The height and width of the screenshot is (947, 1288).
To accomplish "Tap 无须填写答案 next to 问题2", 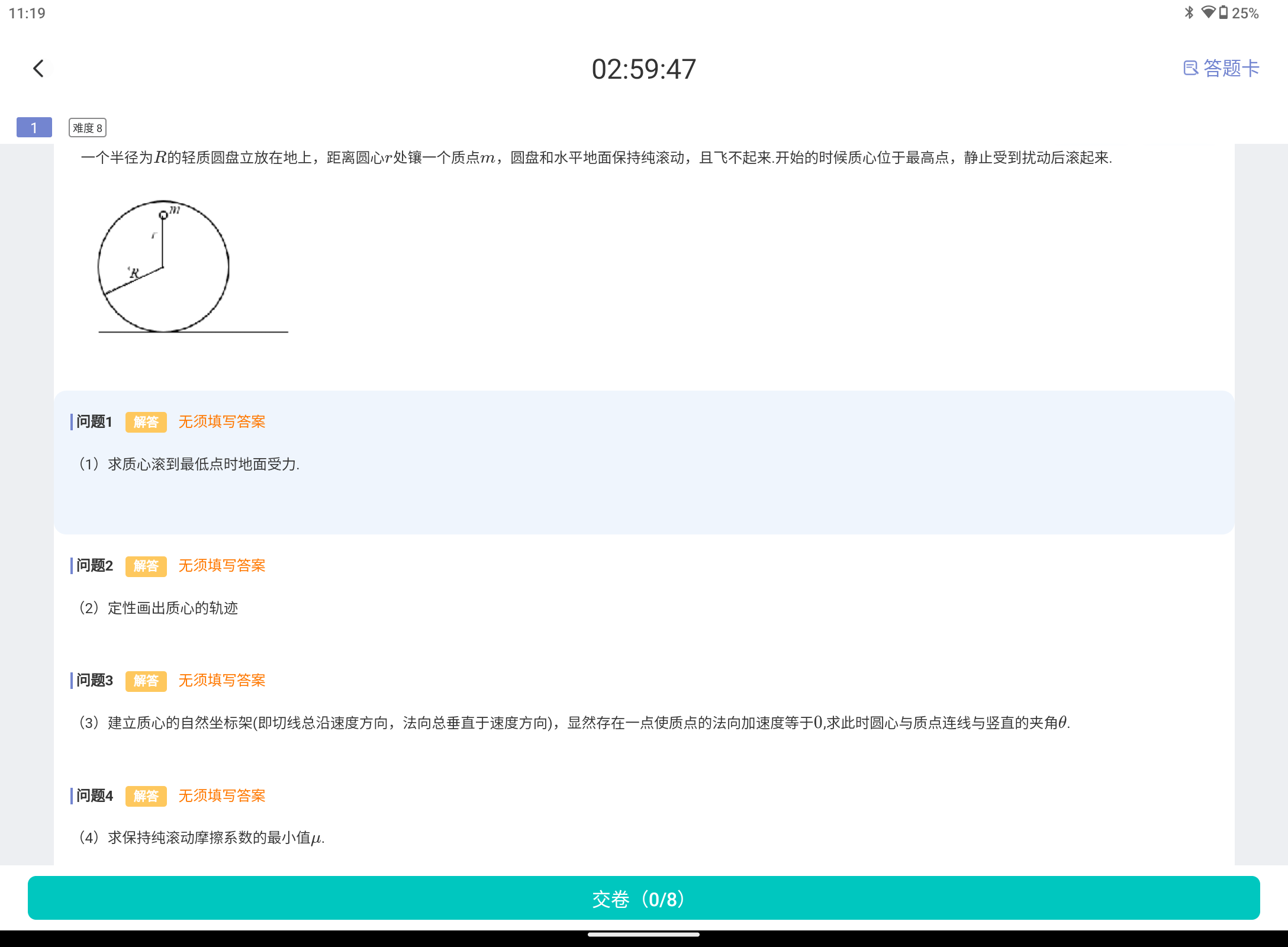I will pyautogui.click(x=222, y=566).
